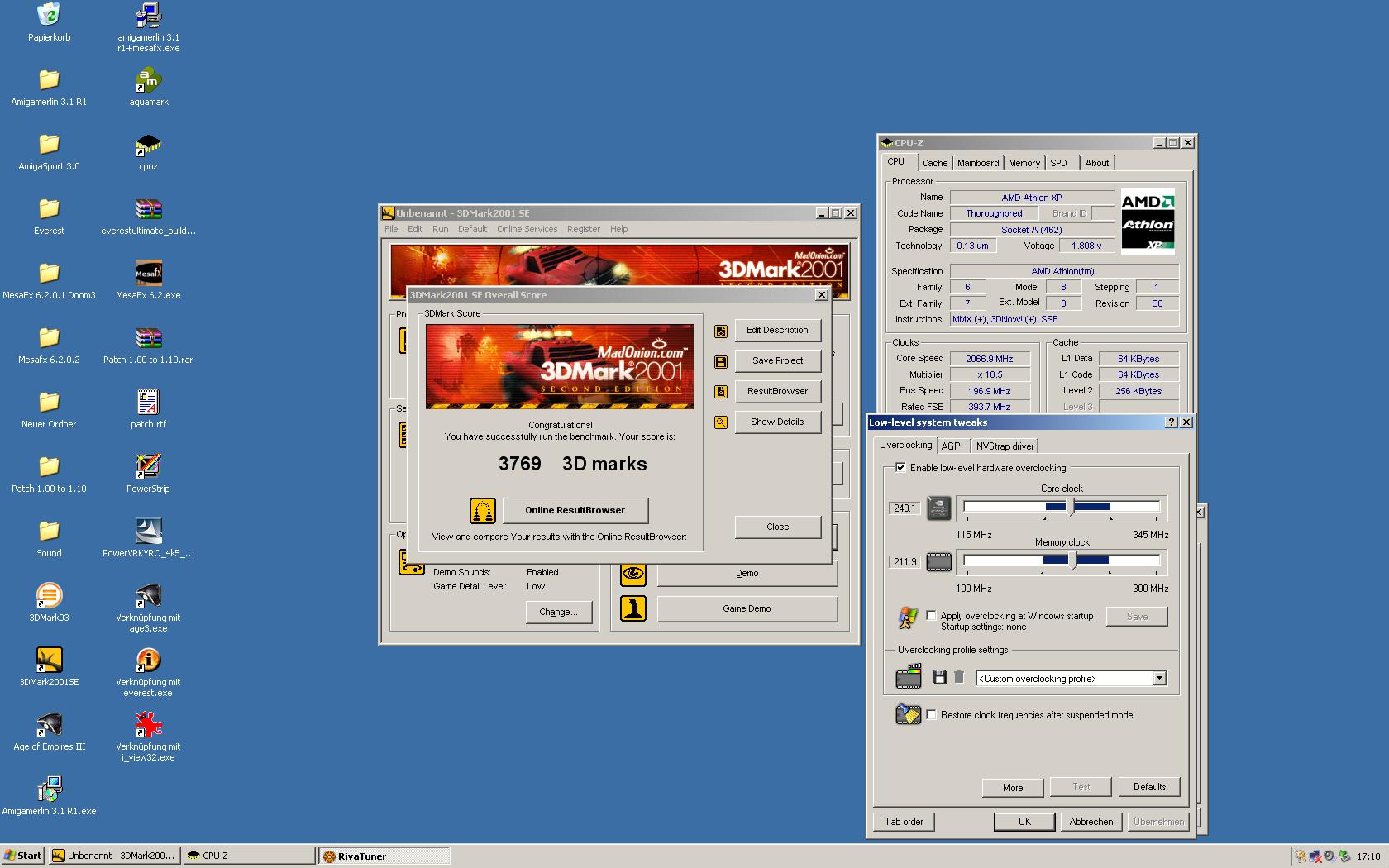The height and width of the screenshot is (868, 1389).
Task: Click the Save Project floppy icon
Action: tap(721, 361)
